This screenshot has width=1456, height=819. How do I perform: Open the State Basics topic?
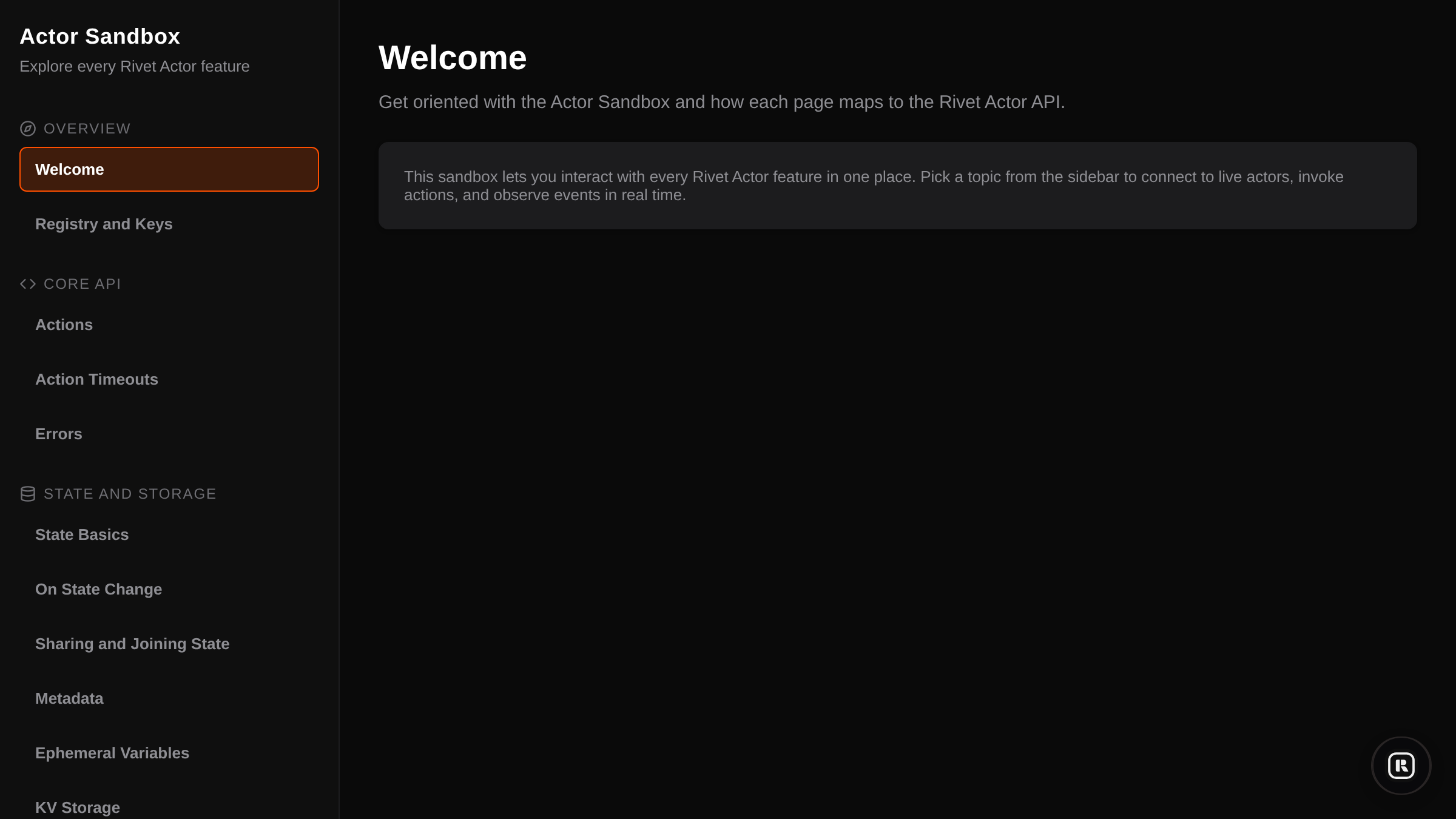82,534
